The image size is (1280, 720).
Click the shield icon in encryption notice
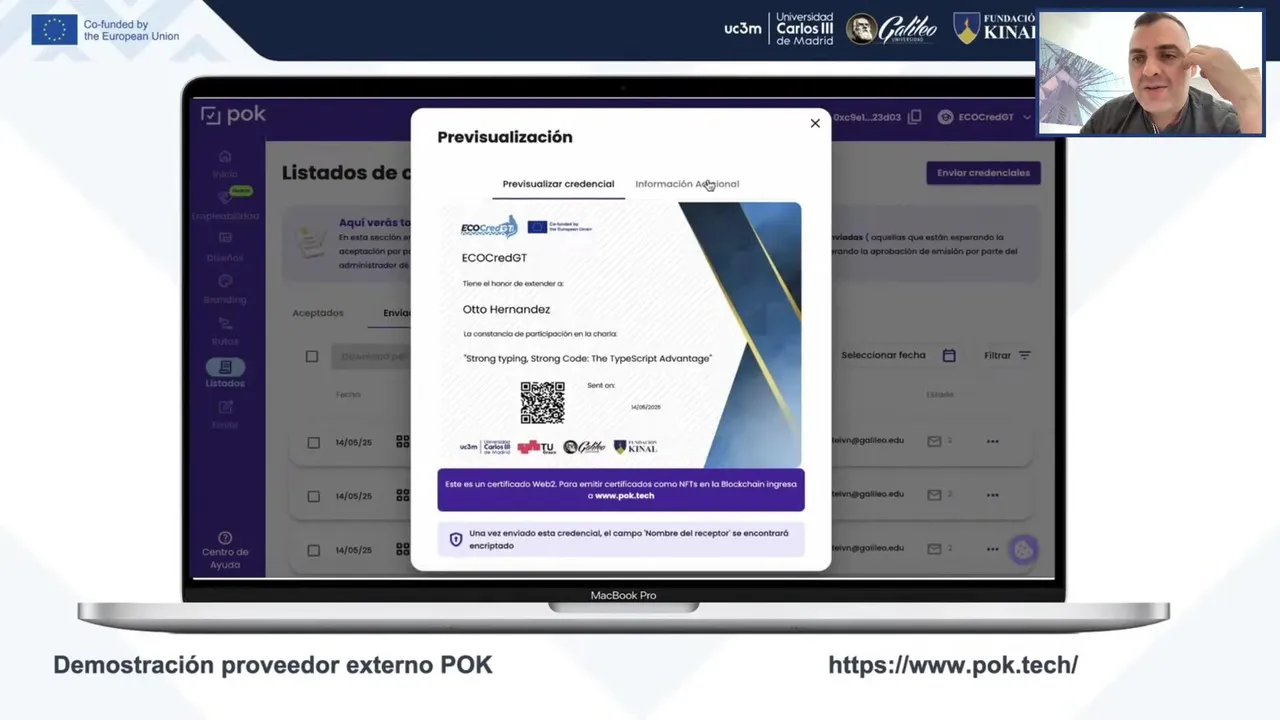(x=456, y=540)
